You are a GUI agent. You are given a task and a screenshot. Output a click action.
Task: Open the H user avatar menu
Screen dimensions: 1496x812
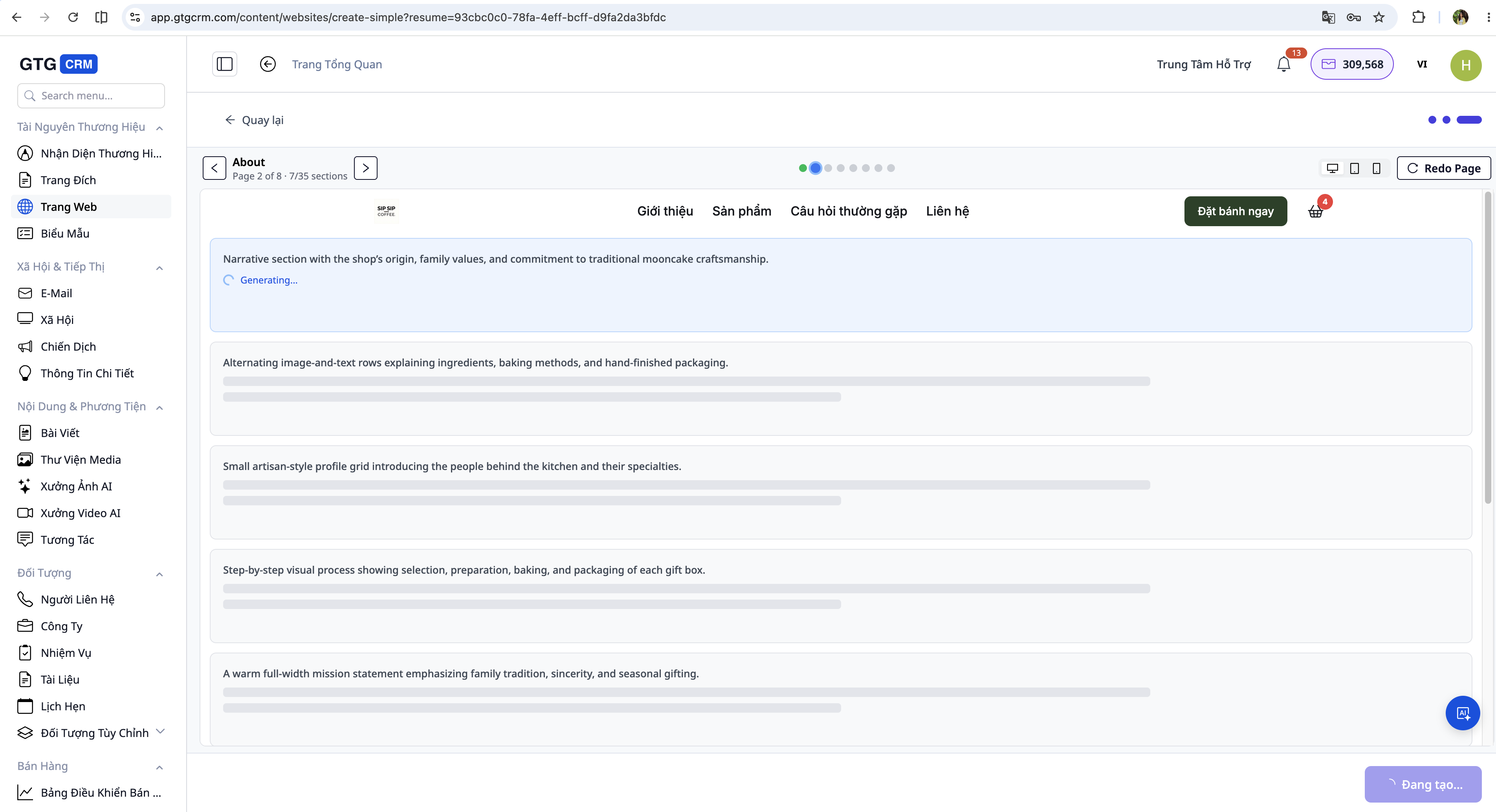coord(1465,64)
